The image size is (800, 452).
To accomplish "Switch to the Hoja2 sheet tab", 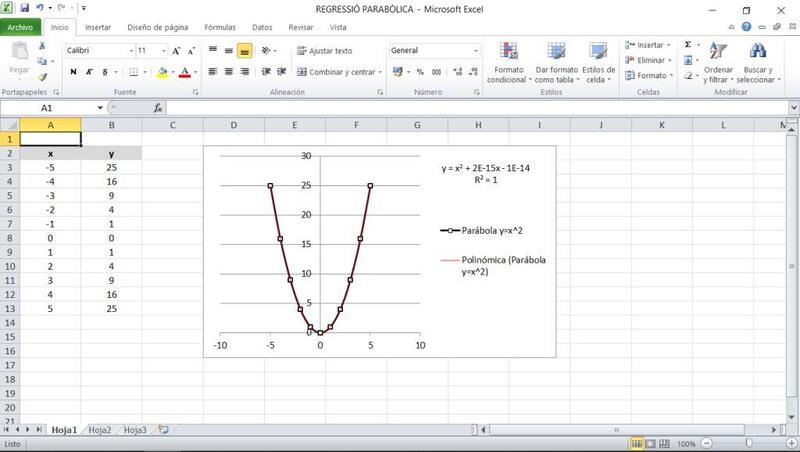I will pyautogui.click(x=99, y=430).
